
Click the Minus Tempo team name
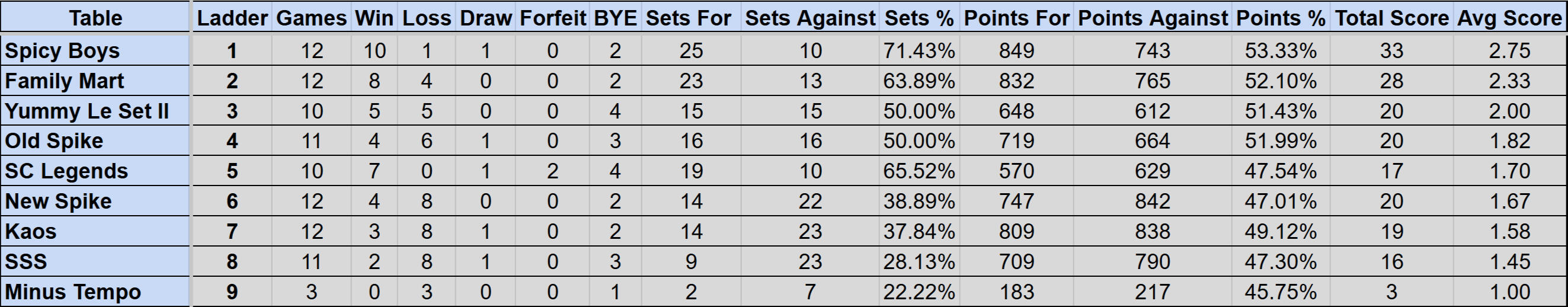(x=73, y=292)
